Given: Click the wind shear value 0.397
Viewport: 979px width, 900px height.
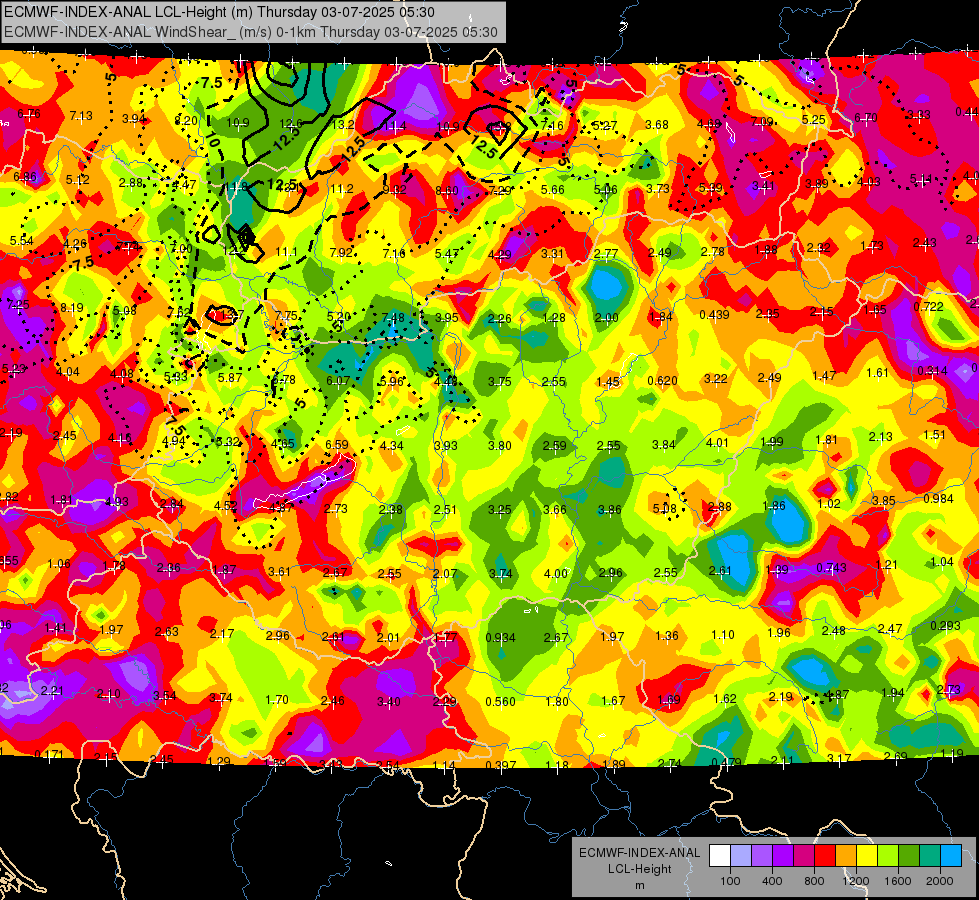Looking at the screenshot, I should (x=501, y=765).
